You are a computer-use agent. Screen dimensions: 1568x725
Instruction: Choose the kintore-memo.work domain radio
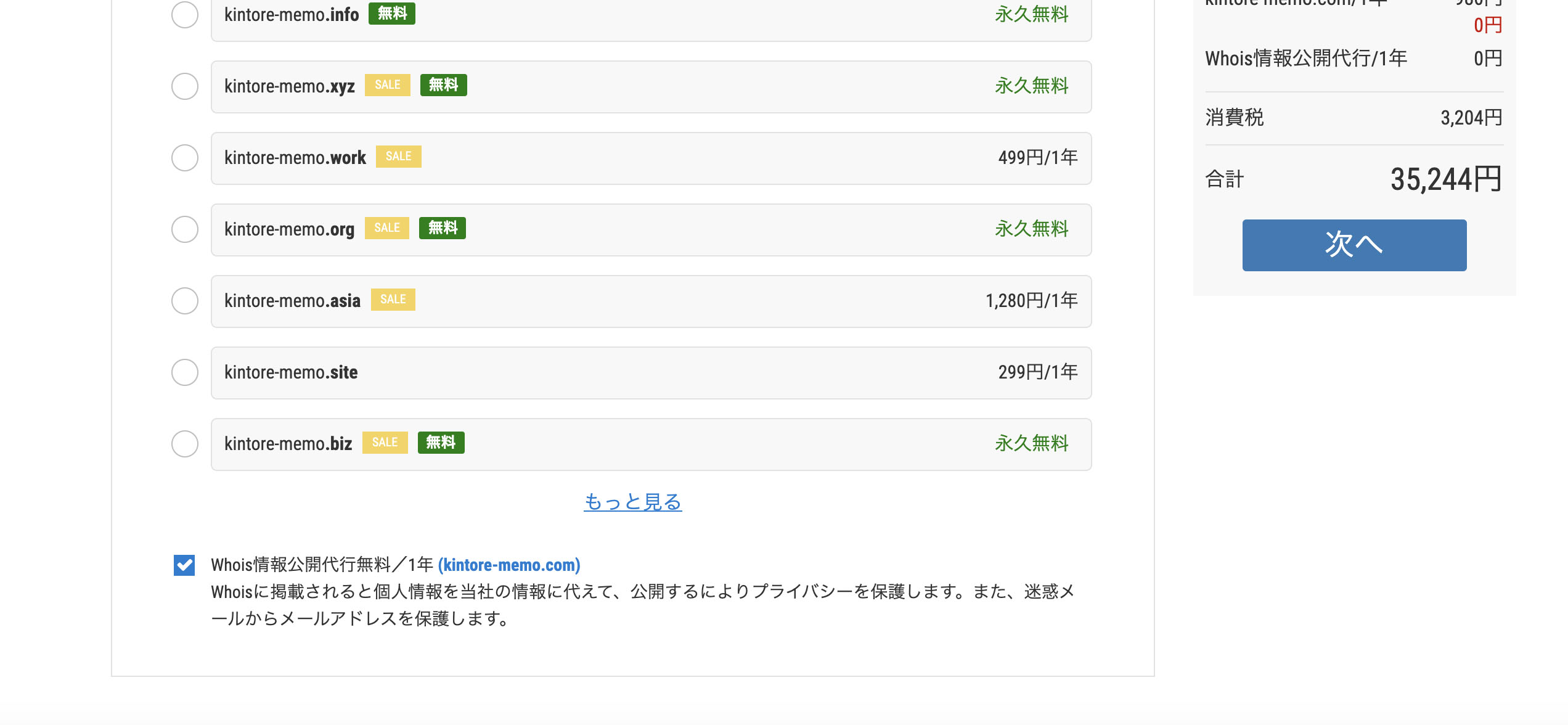pos(184,158)
